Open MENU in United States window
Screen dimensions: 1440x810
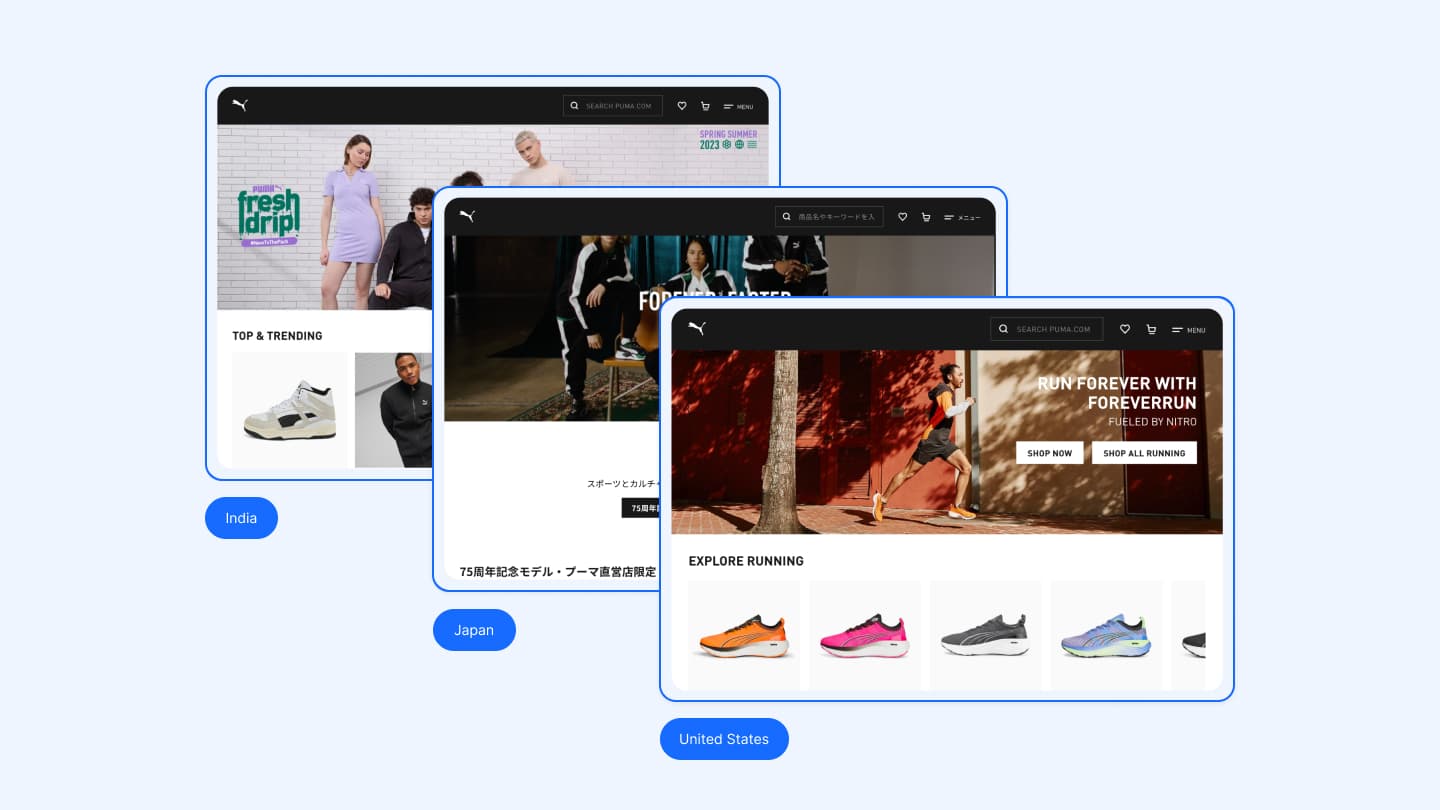[x=1188, y=329]
